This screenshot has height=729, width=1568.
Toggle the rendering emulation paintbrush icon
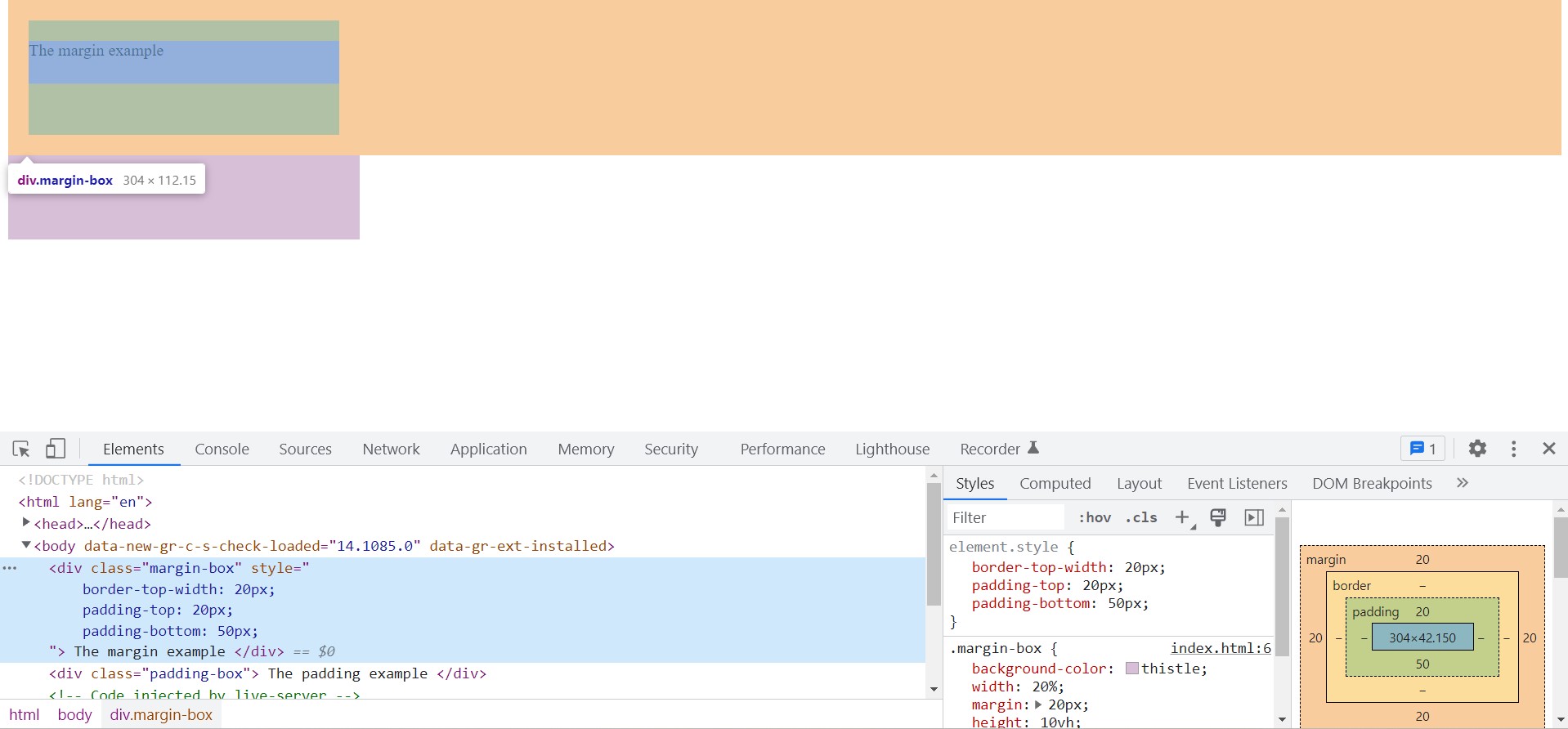click(1218, 517)
